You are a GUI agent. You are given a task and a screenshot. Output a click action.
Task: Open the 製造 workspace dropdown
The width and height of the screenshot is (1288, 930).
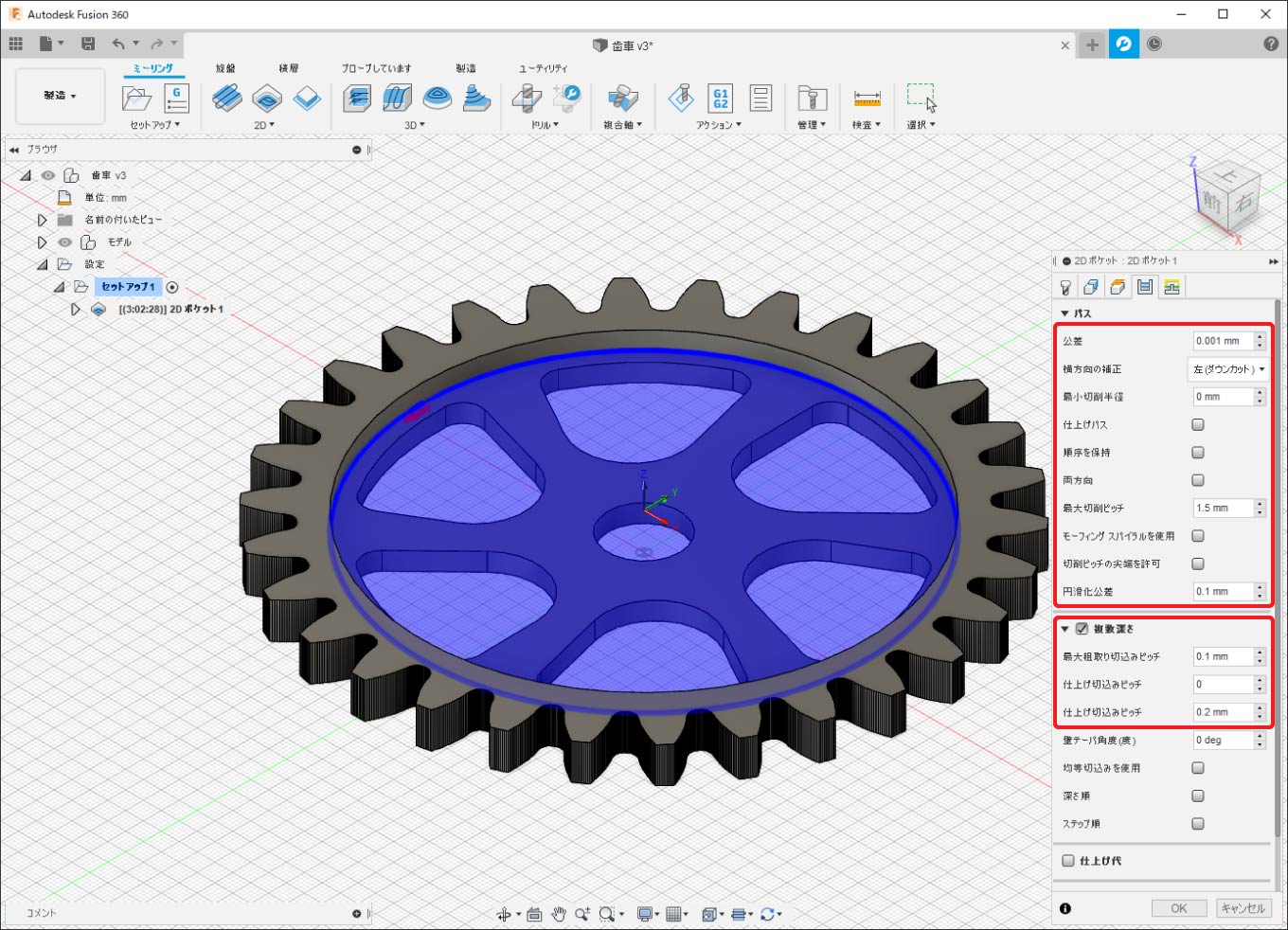click(x=60, y=96)
